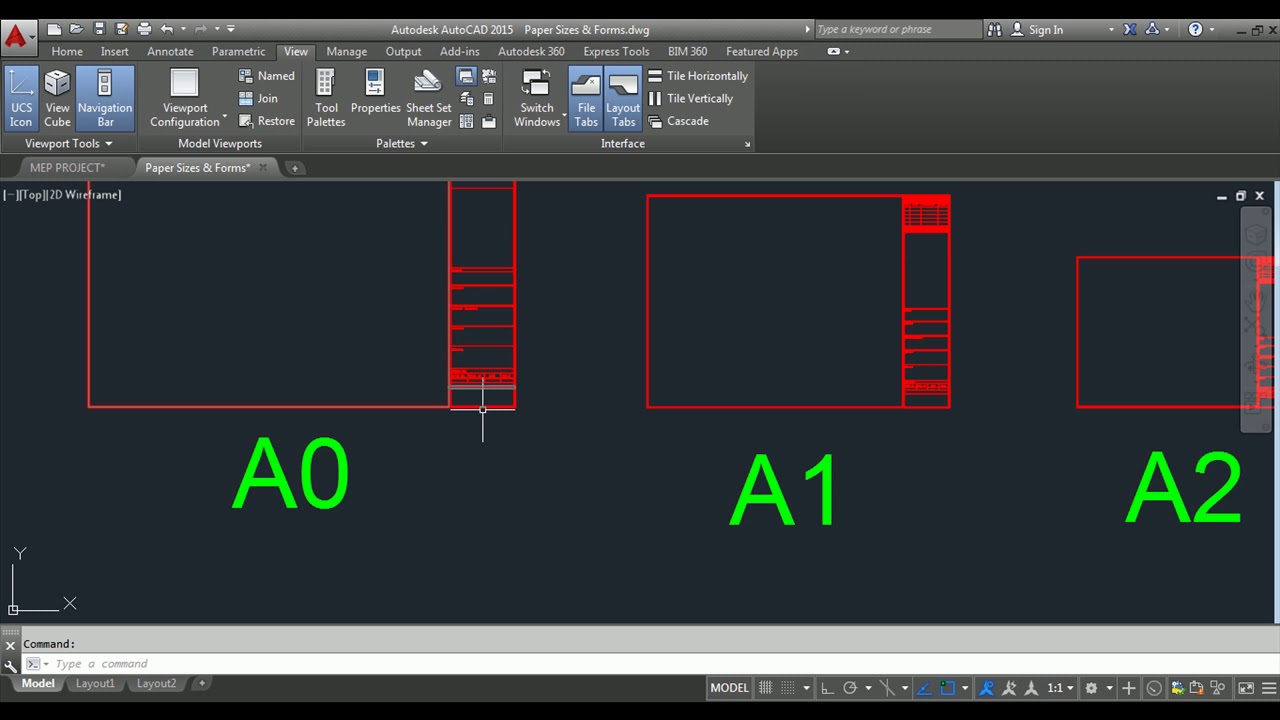Expand the Palettes panel
Viewport: 1280px width, 720px height.
click(x=401, y=144)
